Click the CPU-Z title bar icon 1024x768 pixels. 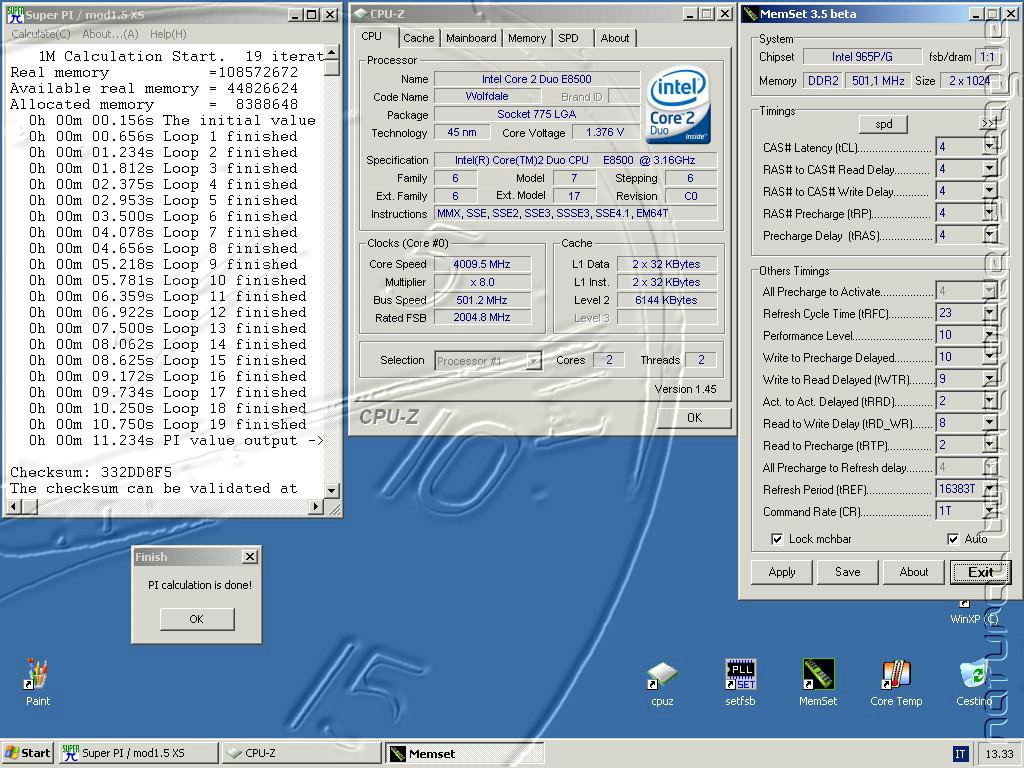pyautogui.click(x=360, y=14)
